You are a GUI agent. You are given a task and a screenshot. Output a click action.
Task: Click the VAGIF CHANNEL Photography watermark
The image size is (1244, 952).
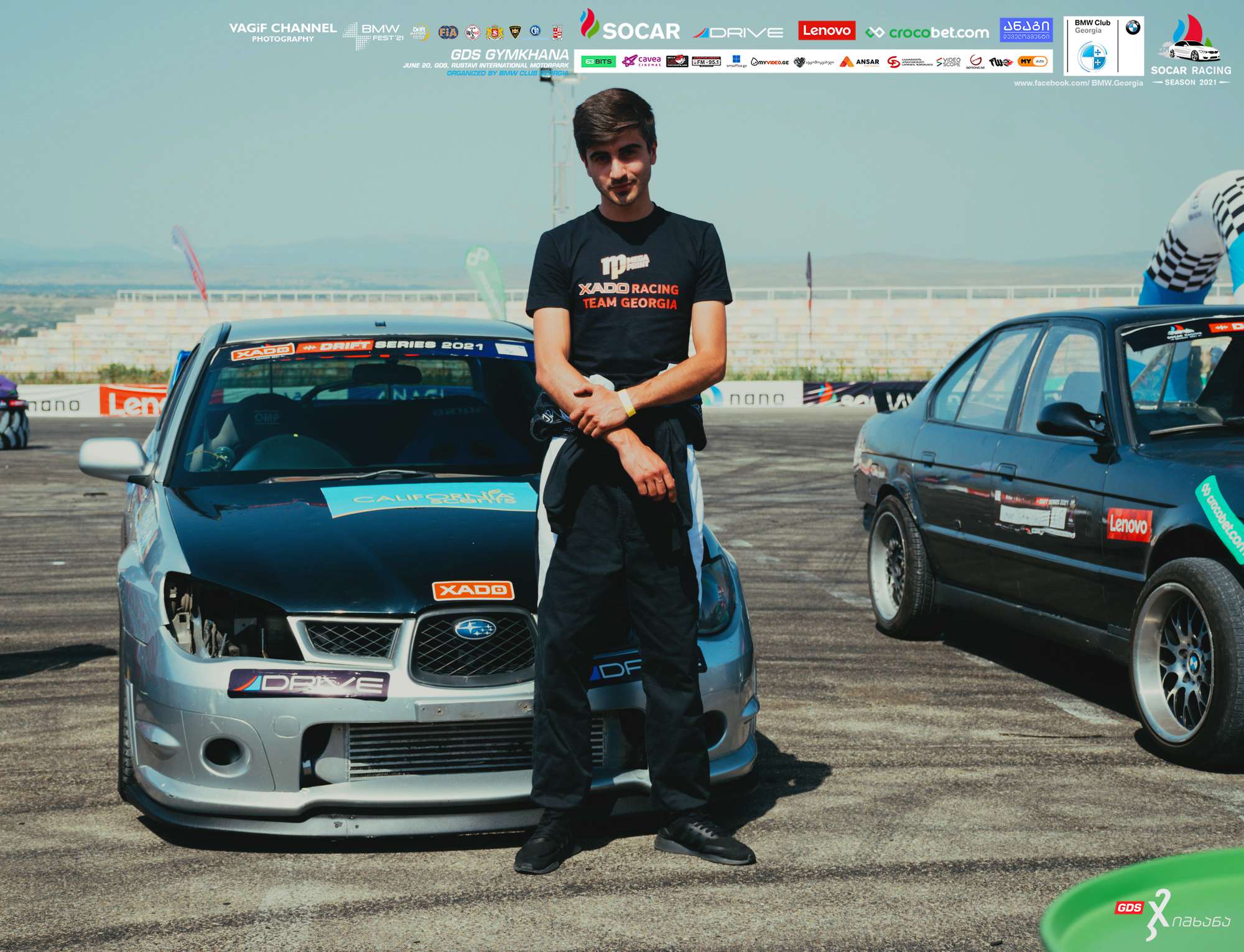click(282, 32)
